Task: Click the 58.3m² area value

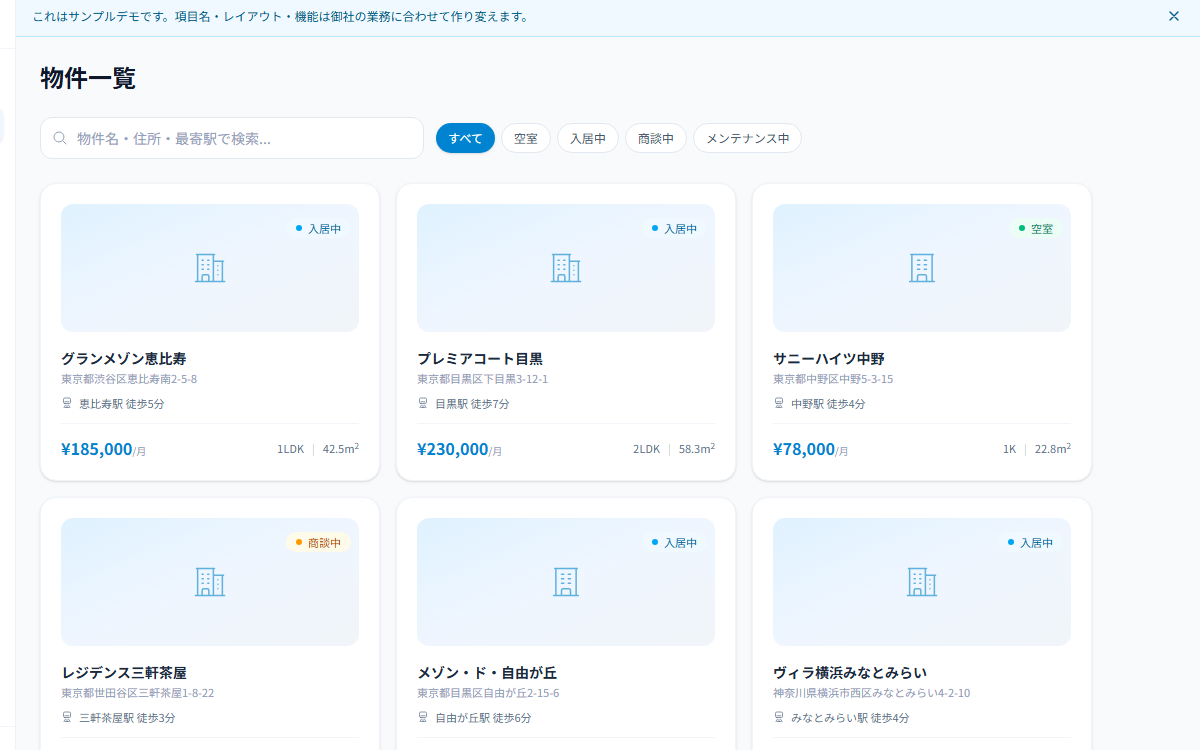Action: (697, 449)
